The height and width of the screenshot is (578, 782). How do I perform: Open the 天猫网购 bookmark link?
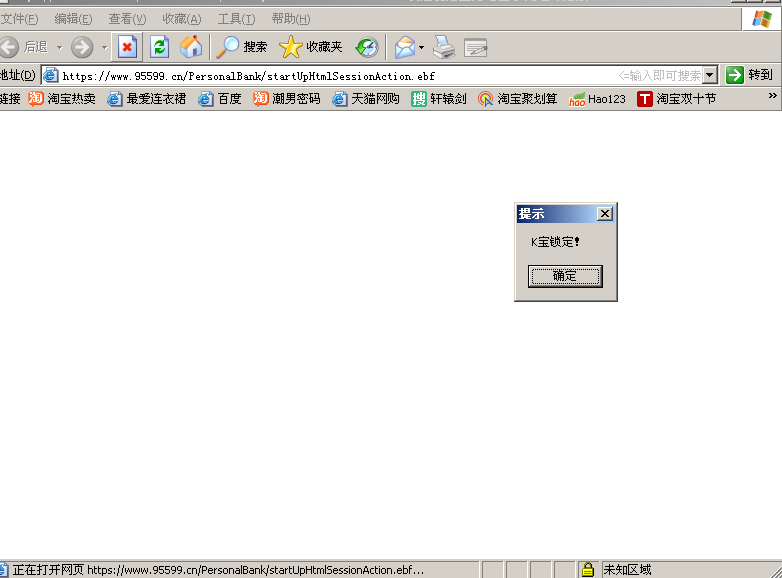[366, 99]
